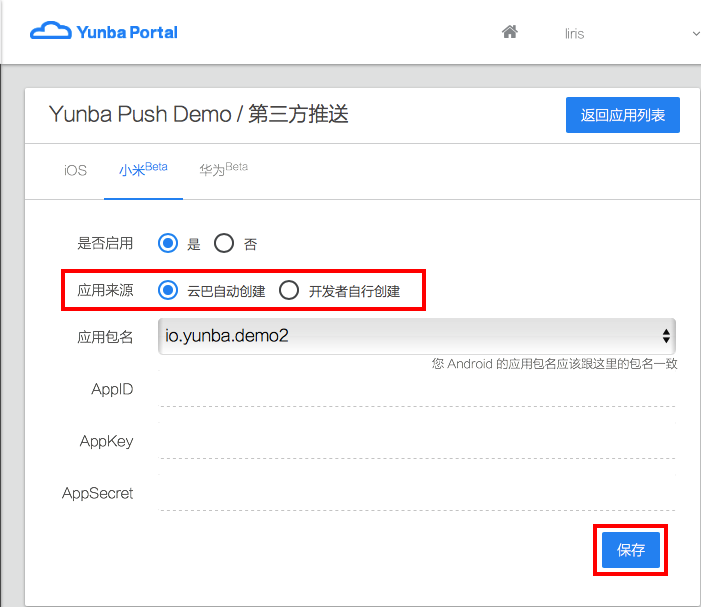Expand the user account chevron
The width and height of the screenshot is (701, 607).
pos(696,34)
